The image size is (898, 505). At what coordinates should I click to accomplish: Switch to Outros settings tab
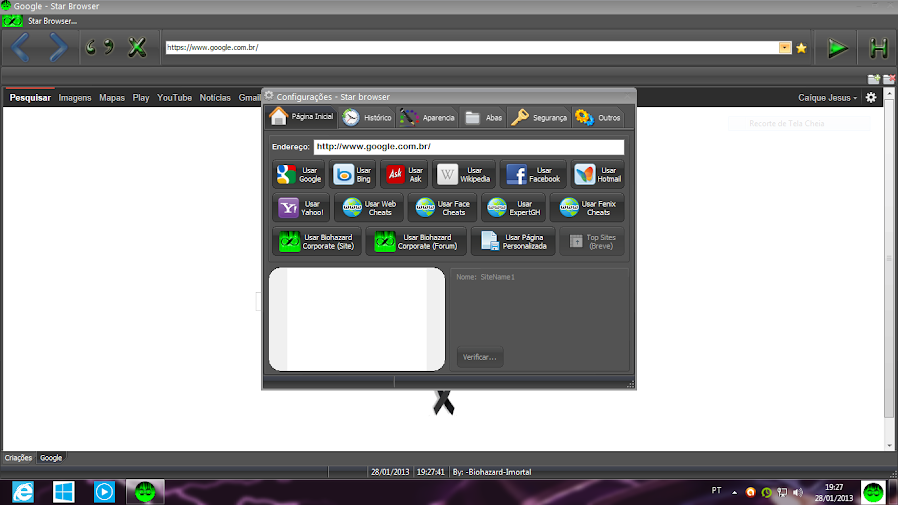(x=598, y=117)
